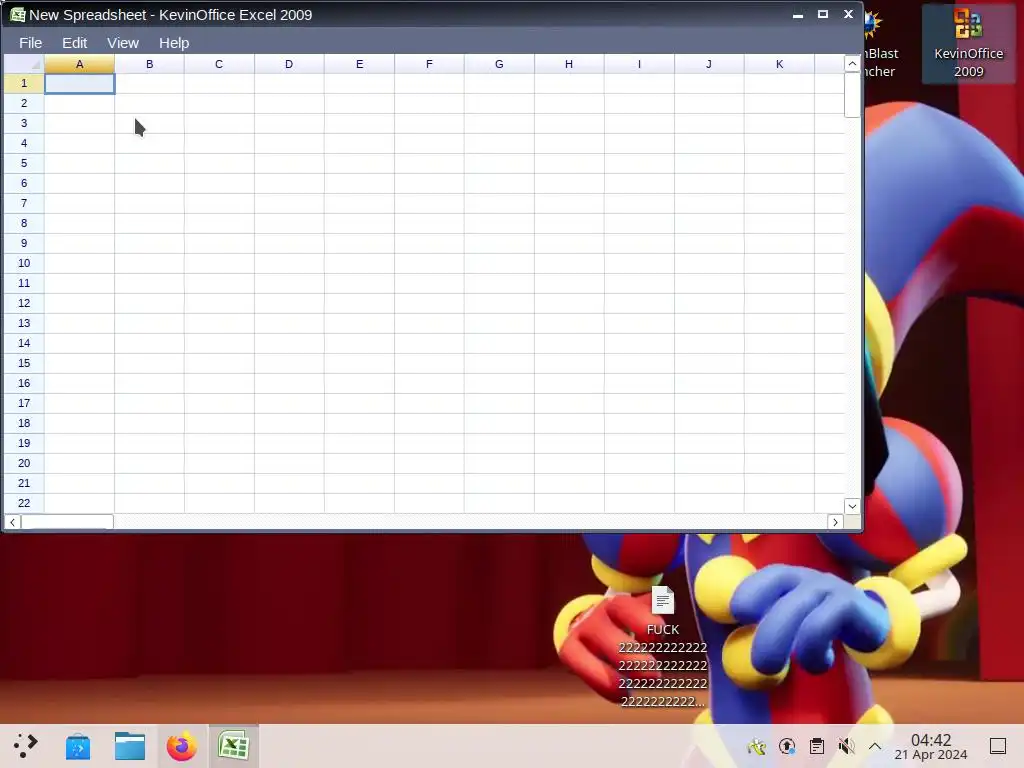Click the green star tray icon
Viewport: 1024px width, 768px height.
pos(757,746)
